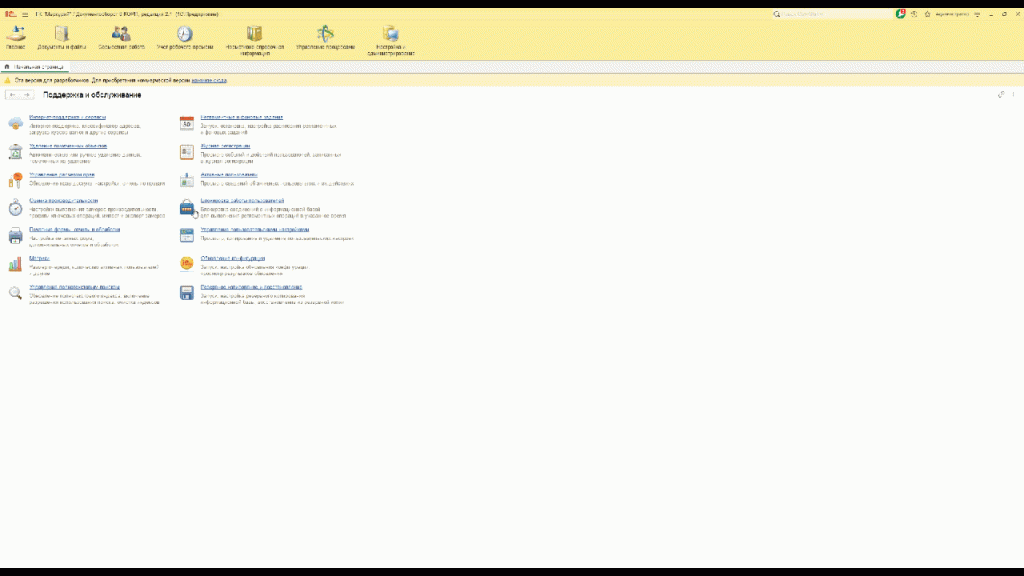Open the Учет рабочего времени clock section
Viewport: 1024px width, 576px height.
point(185,33)
